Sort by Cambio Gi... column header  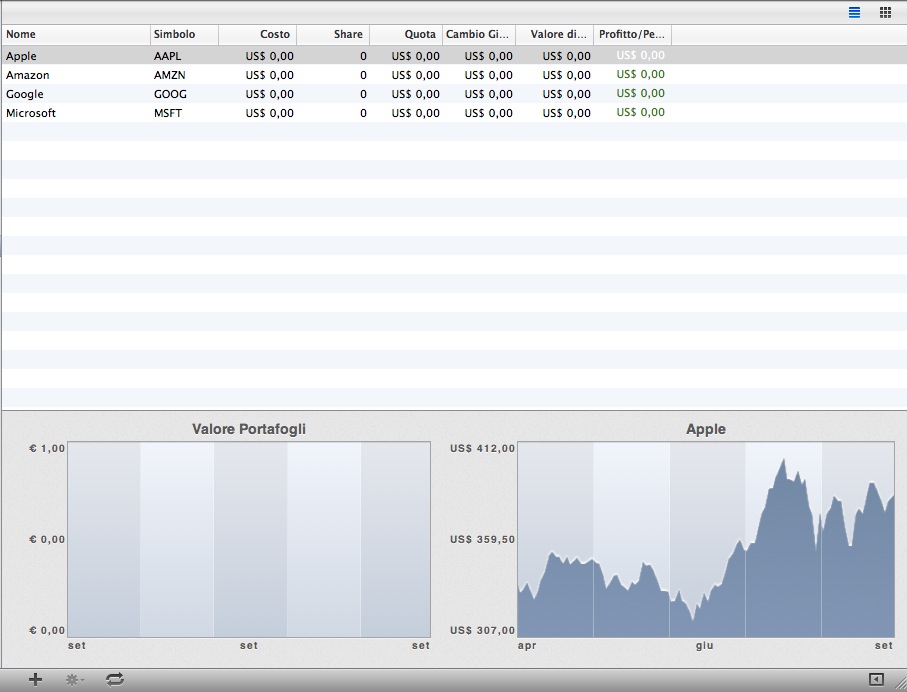pyautogui.click(x=479, y=34)
